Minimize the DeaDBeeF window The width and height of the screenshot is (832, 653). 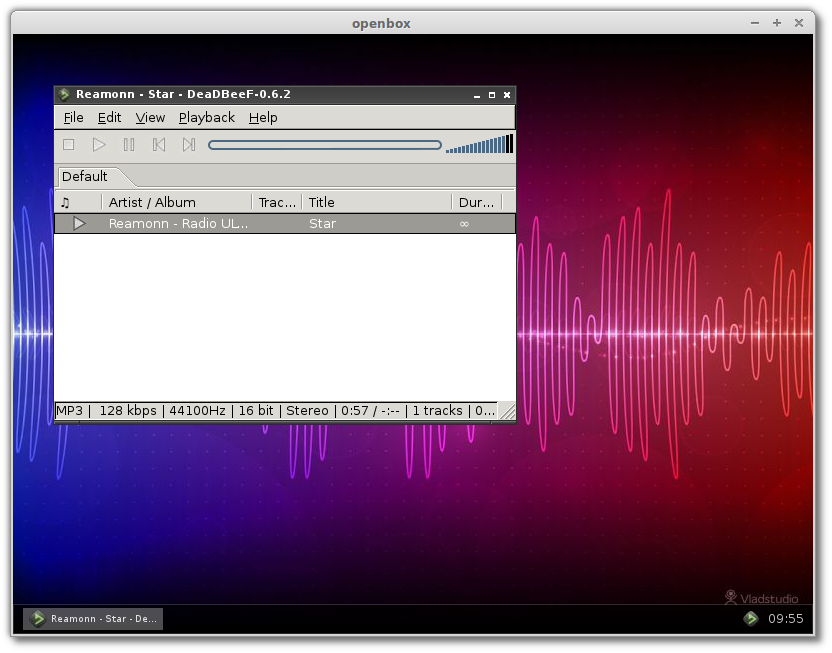tap(476, 95)
